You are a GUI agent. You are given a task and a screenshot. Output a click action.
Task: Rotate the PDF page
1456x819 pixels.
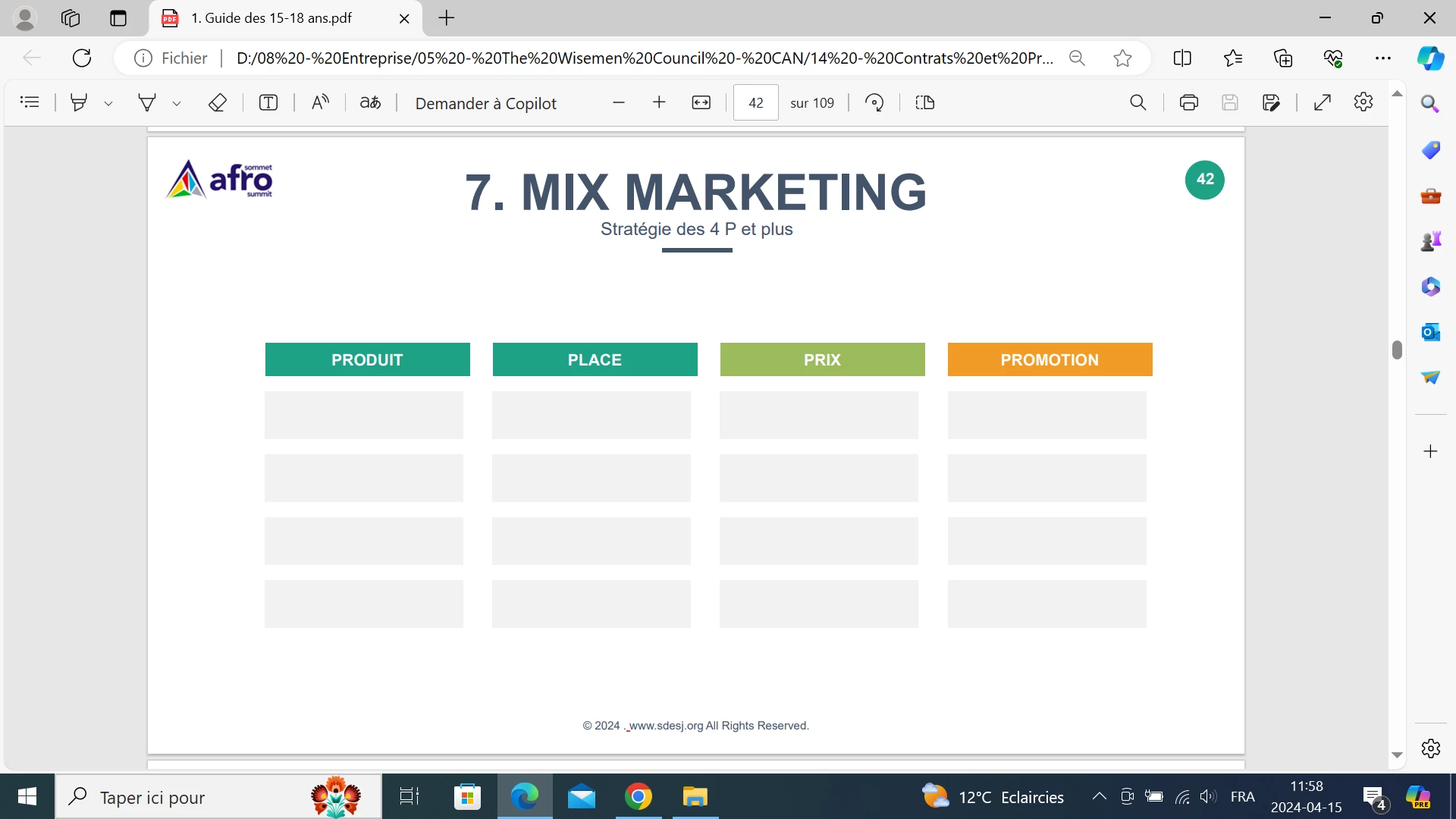pyautogui.click(x=874, y=102)
